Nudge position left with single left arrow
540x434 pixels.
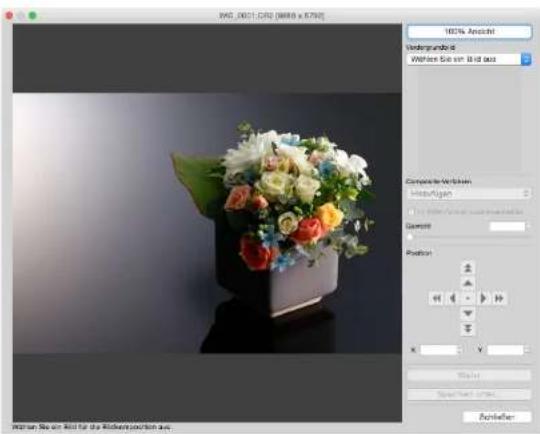pyautogui.click(x=453, y=298)
